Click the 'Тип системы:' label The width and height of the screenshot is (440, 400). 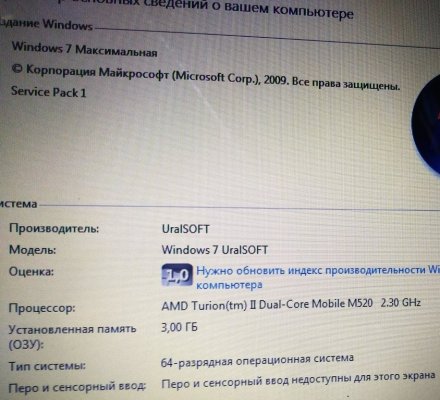pyautogui.click(x=47, y=366)
